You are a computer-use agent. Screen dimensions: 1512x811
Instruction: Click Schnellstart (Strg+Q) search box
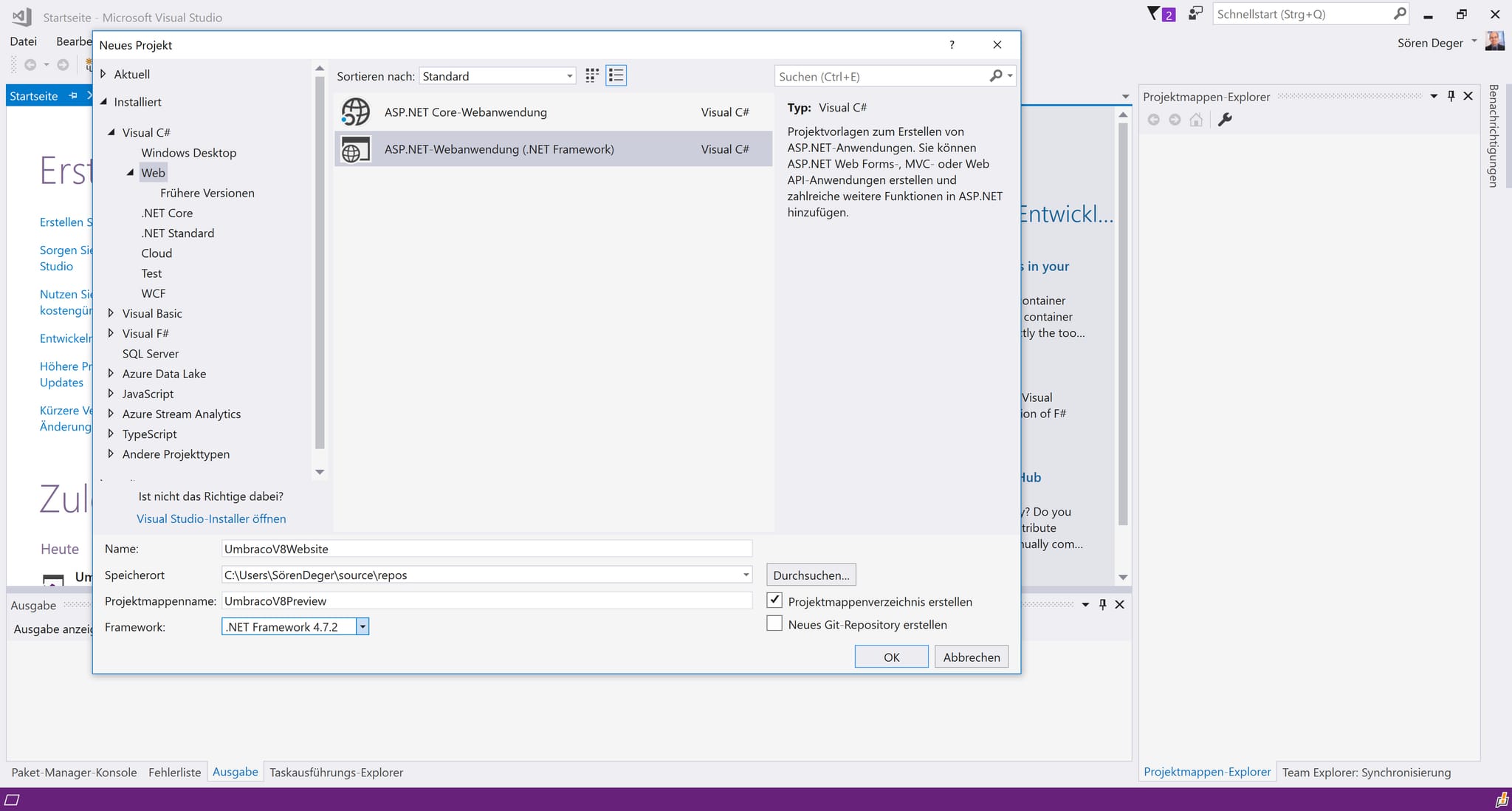pos(1303,14)
